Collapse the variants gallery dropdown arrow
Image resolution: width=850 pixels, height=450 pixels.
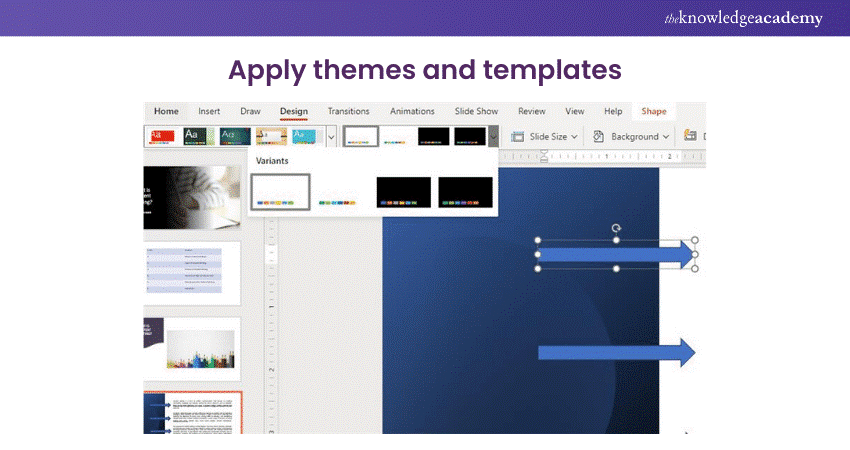493,136
